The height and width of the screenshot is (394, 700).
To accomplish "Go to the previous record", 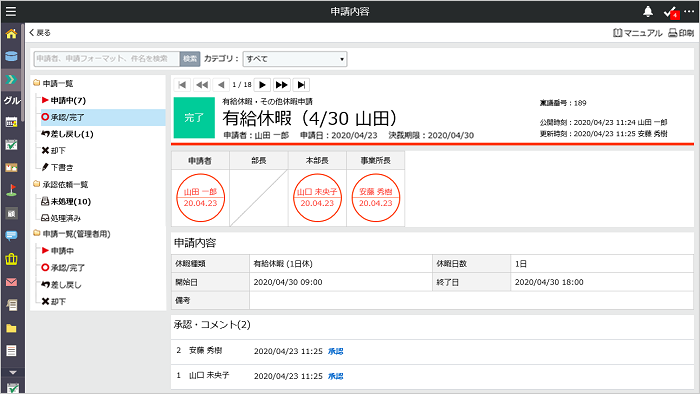I will (x=221, y=85).
